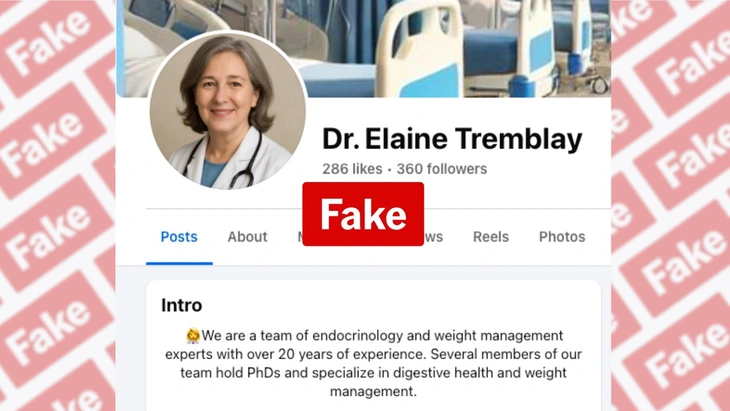The image size is (730, 411).
Task: View the 360 followers list
Action: click(442, 169)
